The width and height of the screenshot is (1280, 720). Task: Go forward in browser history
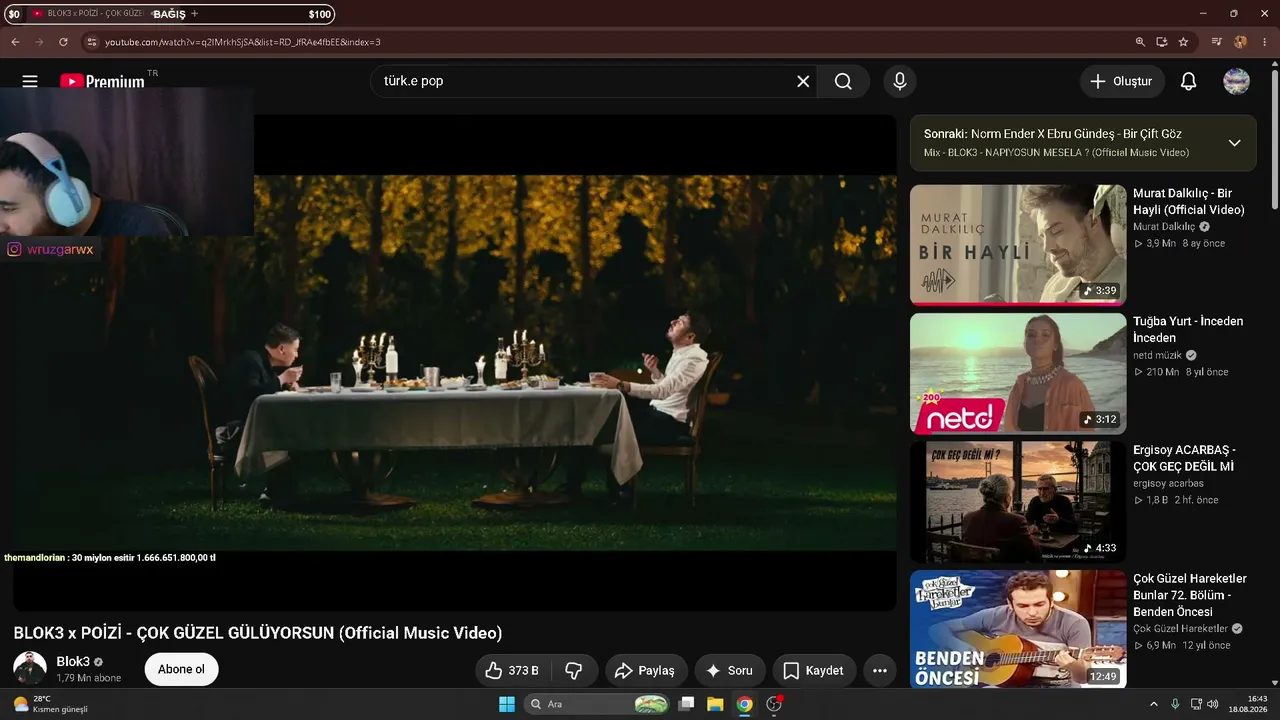coord(39,42)
